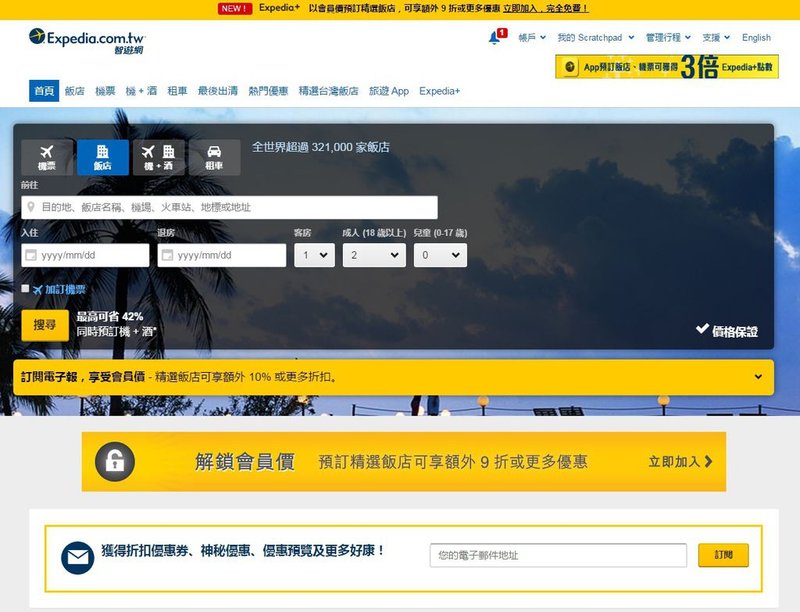Switch language to English
Viewport: 800px width, 612px height.
(x=756, y=38)
